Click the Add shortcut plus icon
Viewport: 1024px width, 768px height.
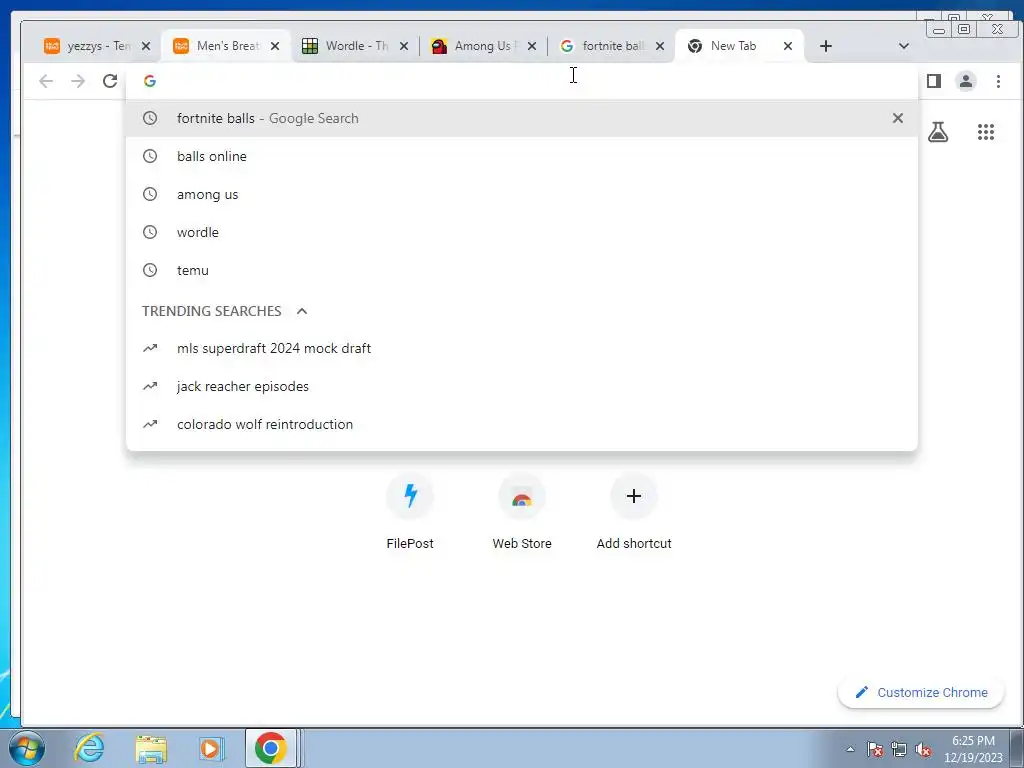tap(633, 496)
